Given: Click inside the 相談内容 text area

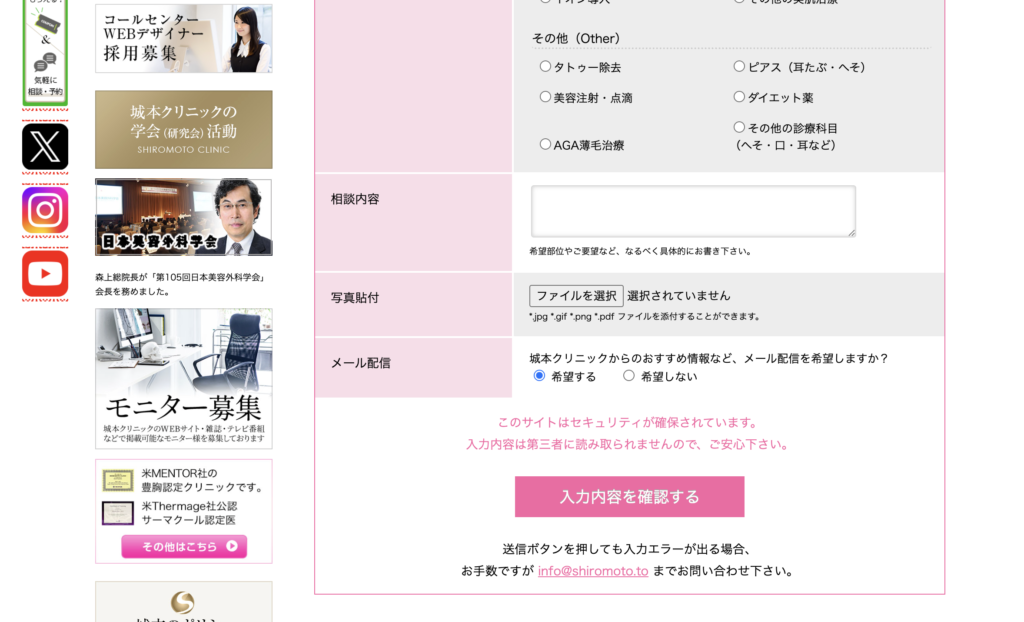Looking at the screenshot, I should tap(692, 210).
